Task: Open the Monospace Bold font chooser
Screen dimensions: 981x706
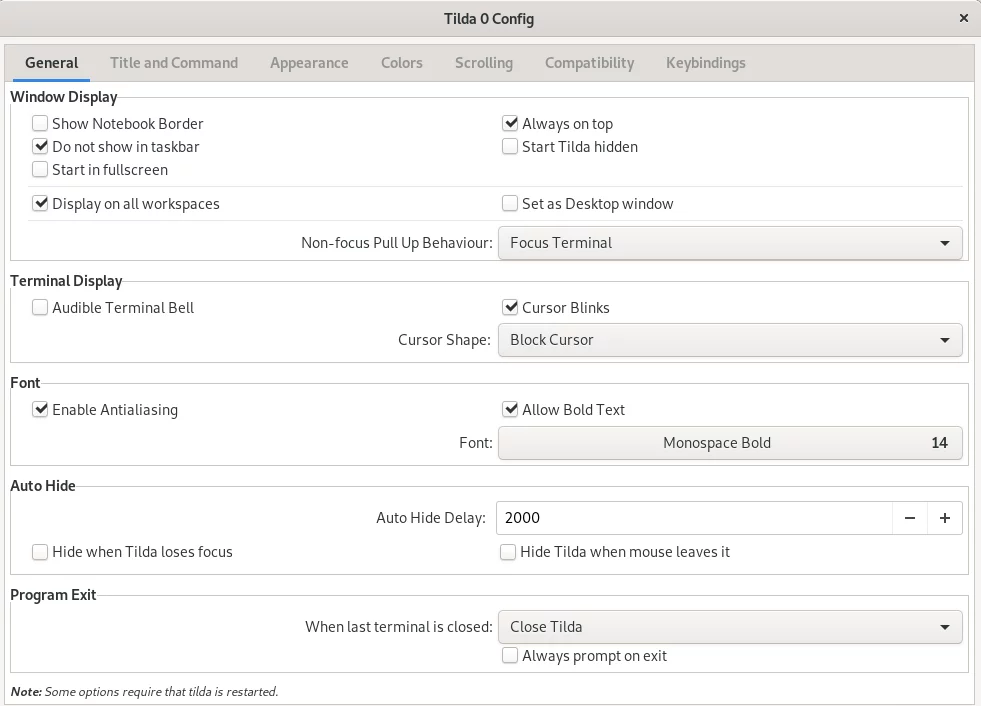Action: click(730, 443)
